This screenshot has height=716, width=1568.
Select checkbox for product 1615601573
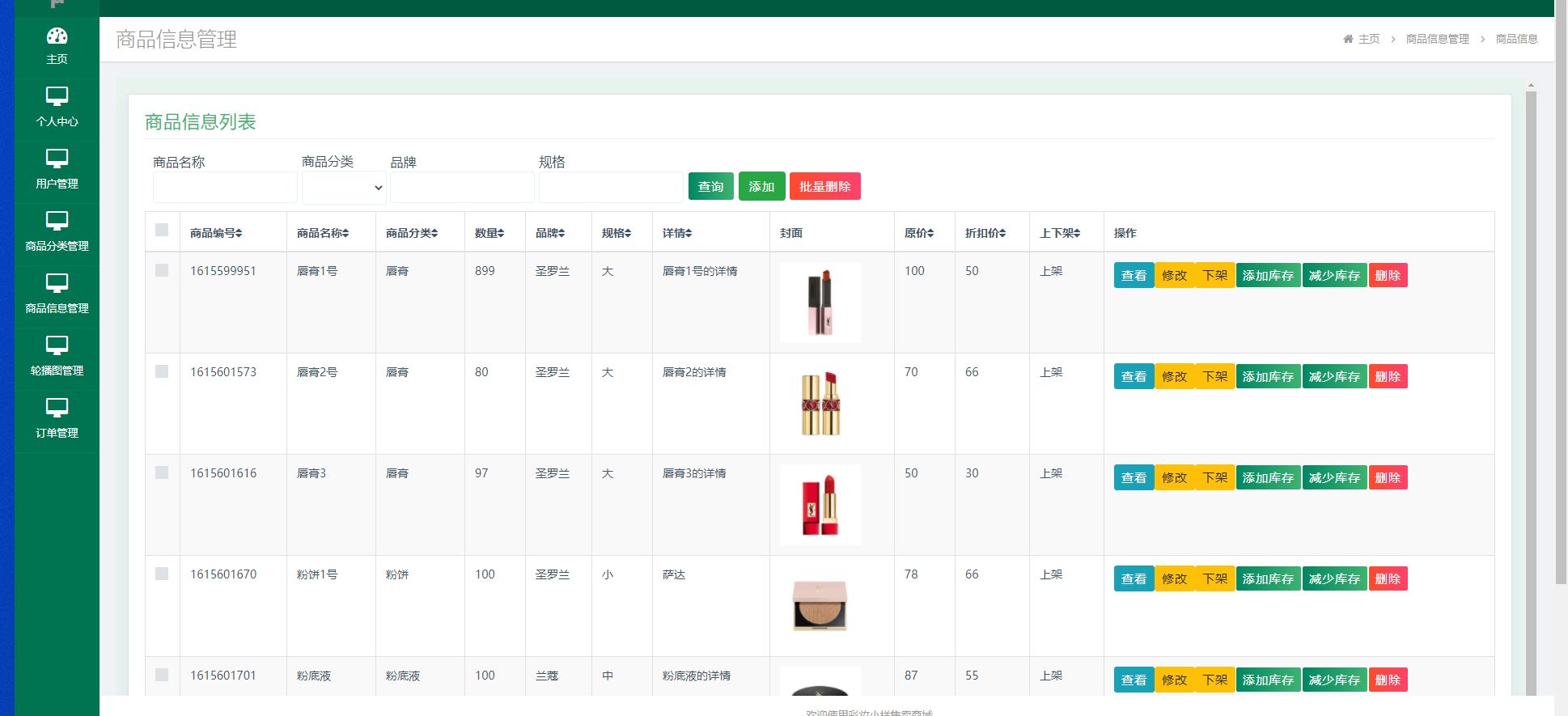pos(162,371)
